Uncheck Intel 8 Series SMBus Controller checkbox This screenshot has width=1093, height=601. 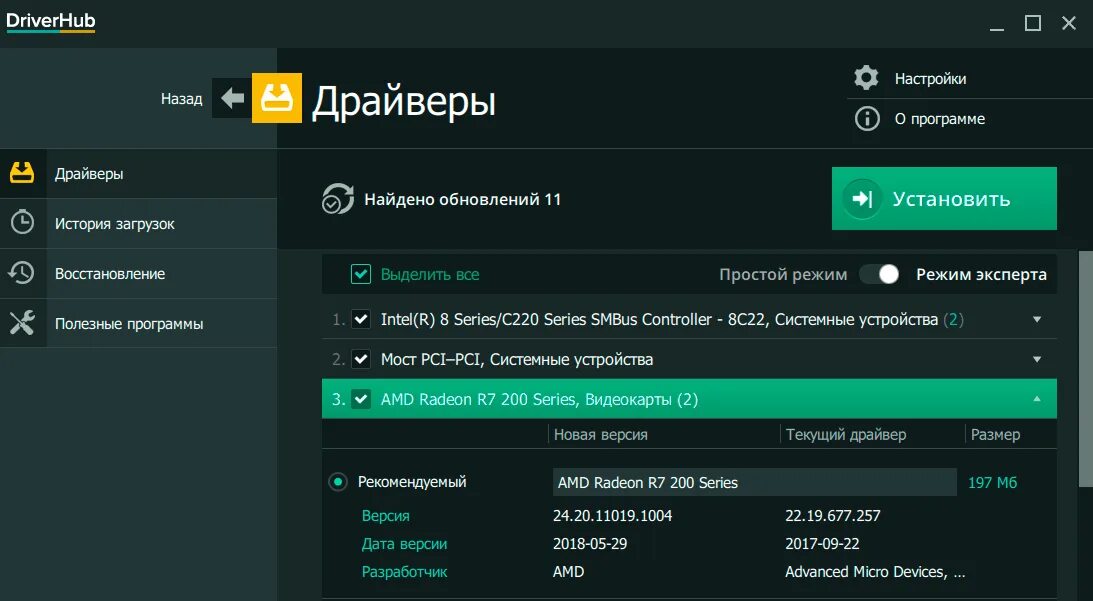point(360,319)
